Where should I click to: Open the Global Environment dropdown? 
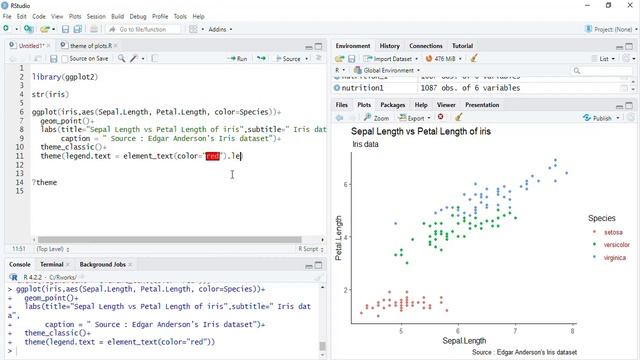387,70
